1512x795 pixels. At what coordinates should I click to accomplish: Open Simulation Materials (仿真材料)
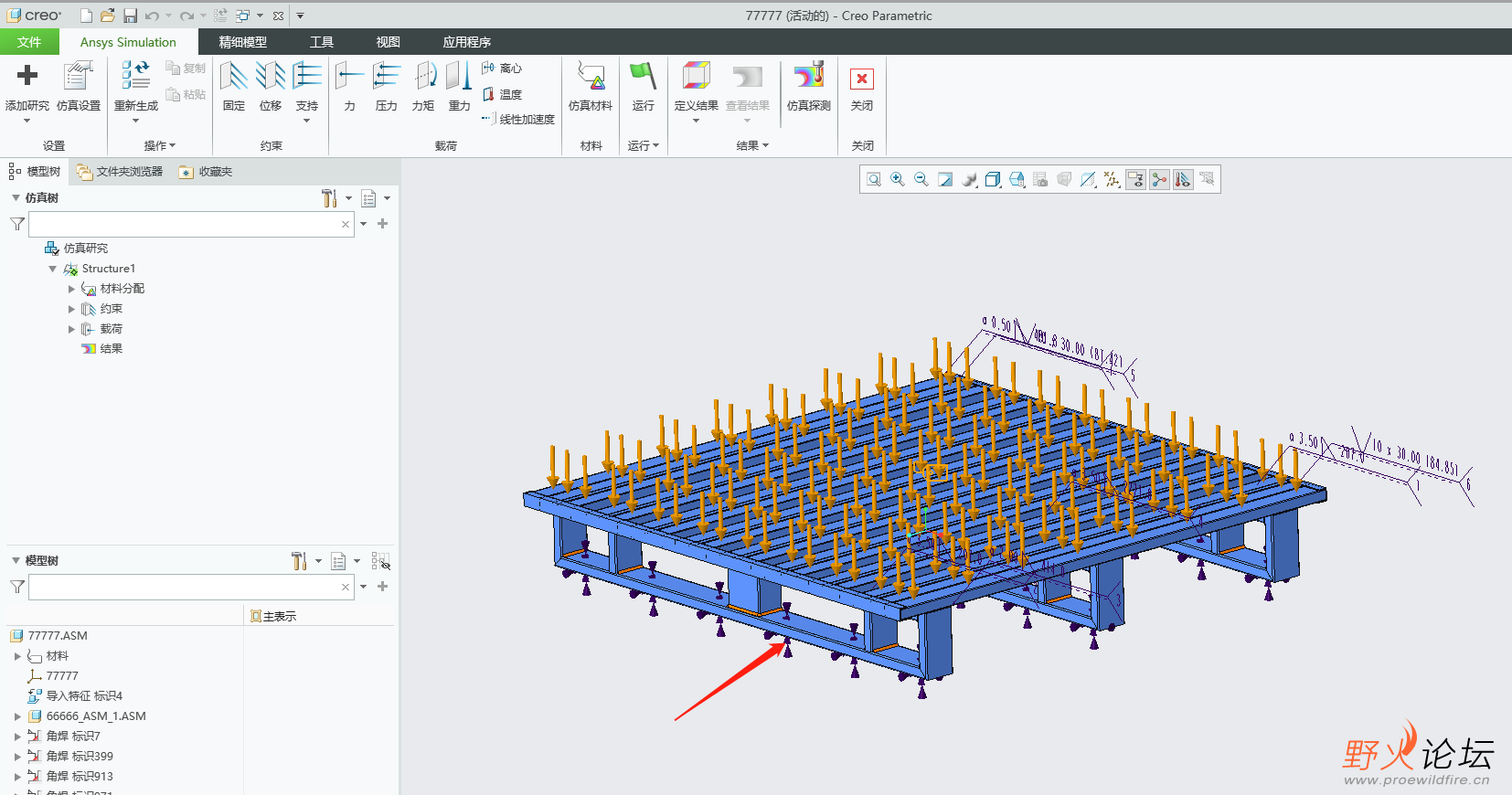tap(591, 86)
